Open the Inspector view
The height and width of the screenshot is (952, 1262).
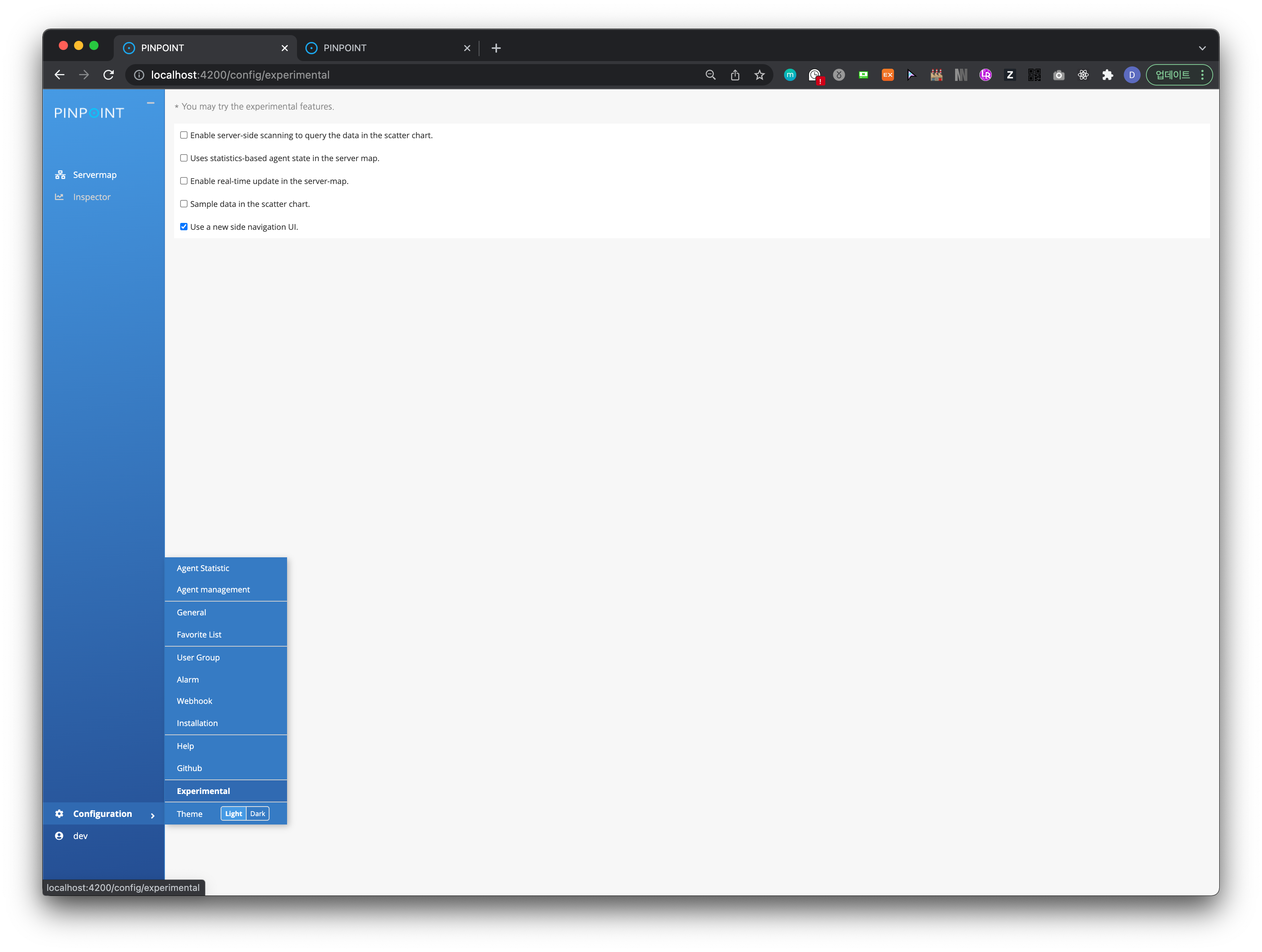[x=91, y=197]
